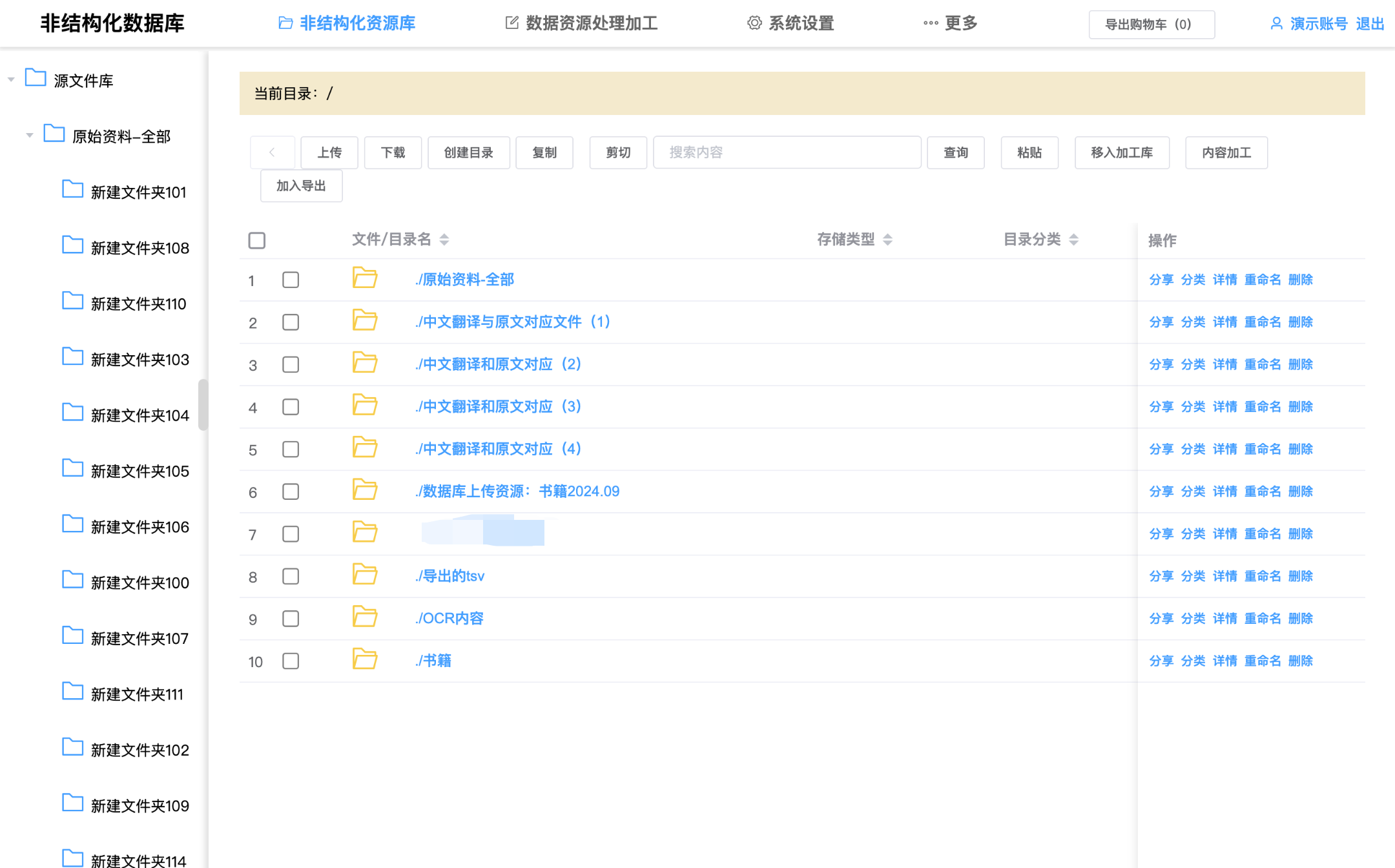Click 移入加工库 button
This screenshot has height=868, width=1395.
[x=1122, y=152]
